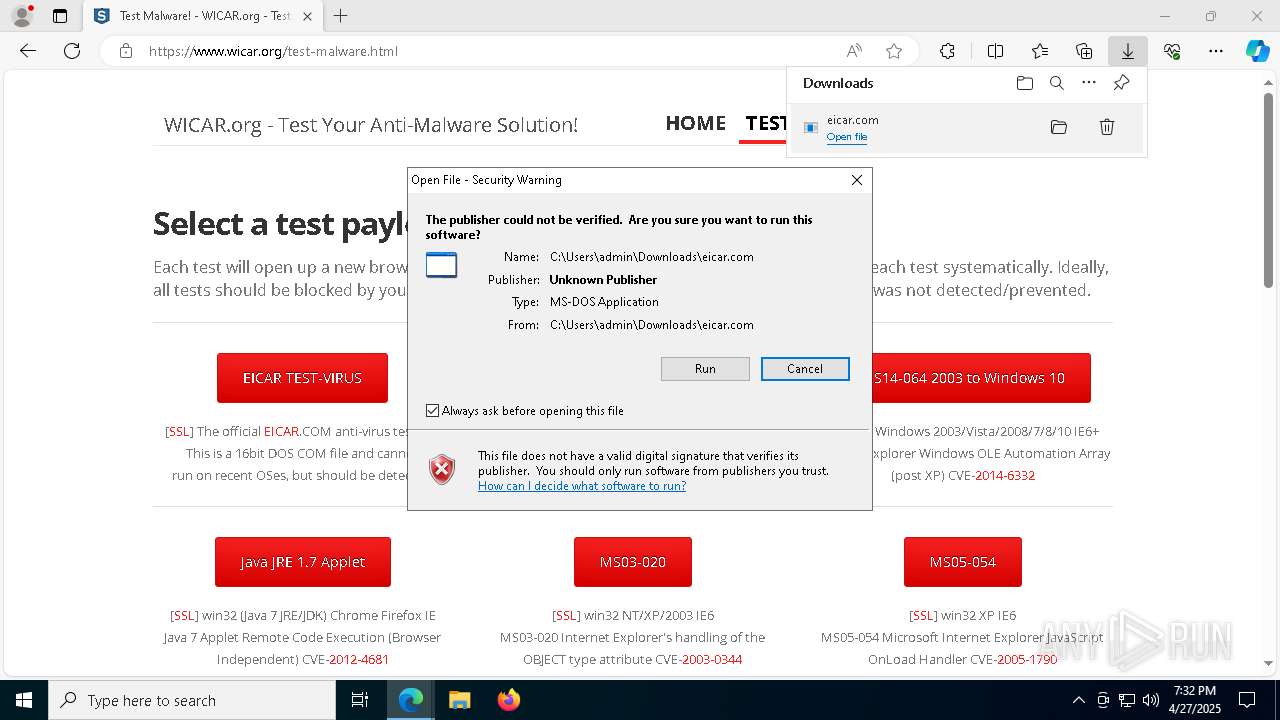
Task: Open network icon in system tray
Action: 1127,700
